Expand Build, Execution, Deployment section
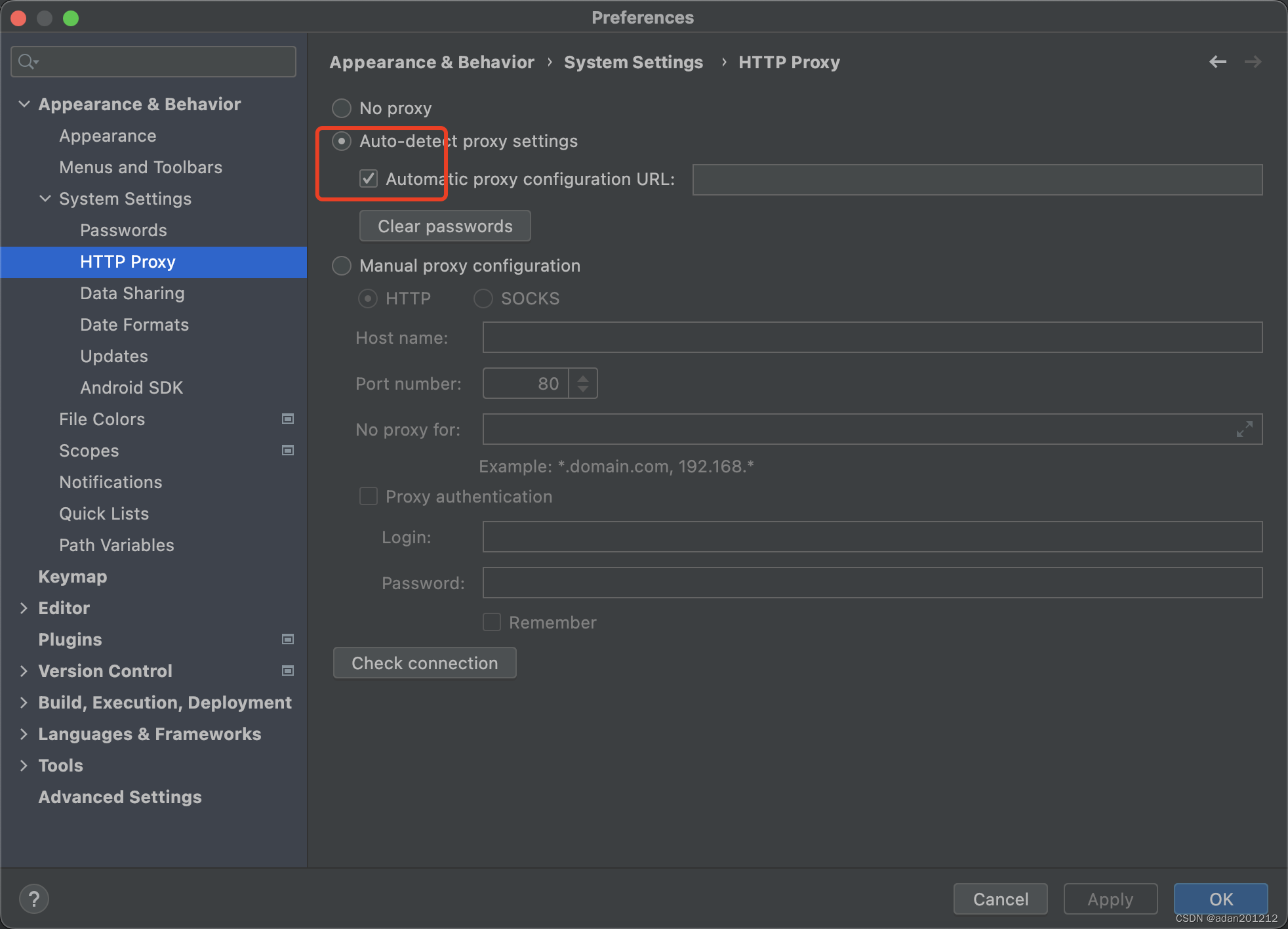 (24, 703)
